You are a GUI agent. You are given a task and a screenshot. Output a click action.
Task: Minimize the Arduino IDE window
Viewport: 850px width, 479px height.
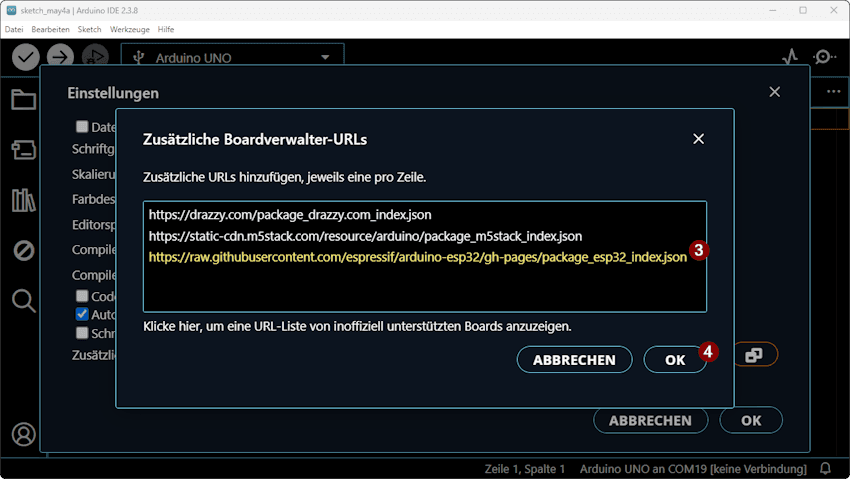tap(773, 10)
